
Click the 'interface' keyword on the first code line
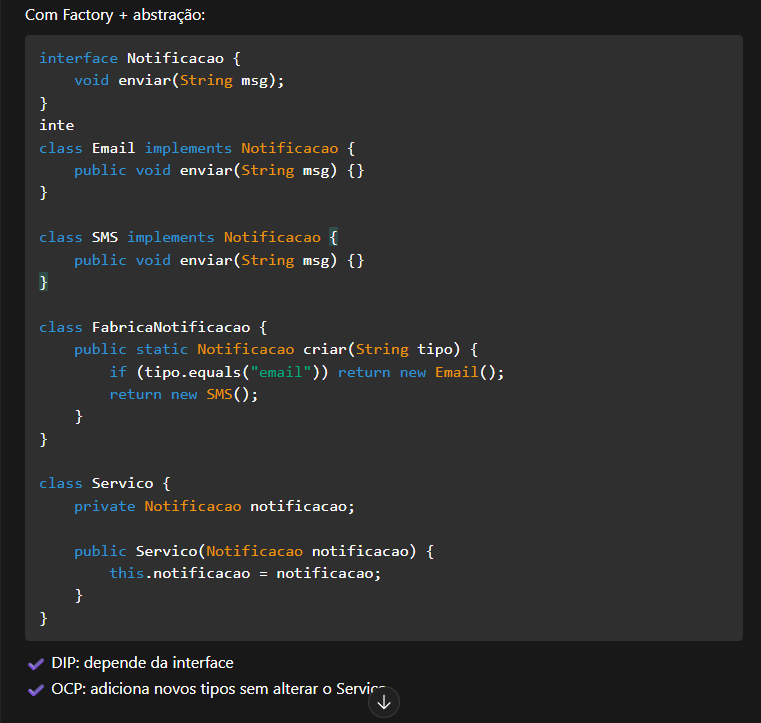click(x=78, y=58)
